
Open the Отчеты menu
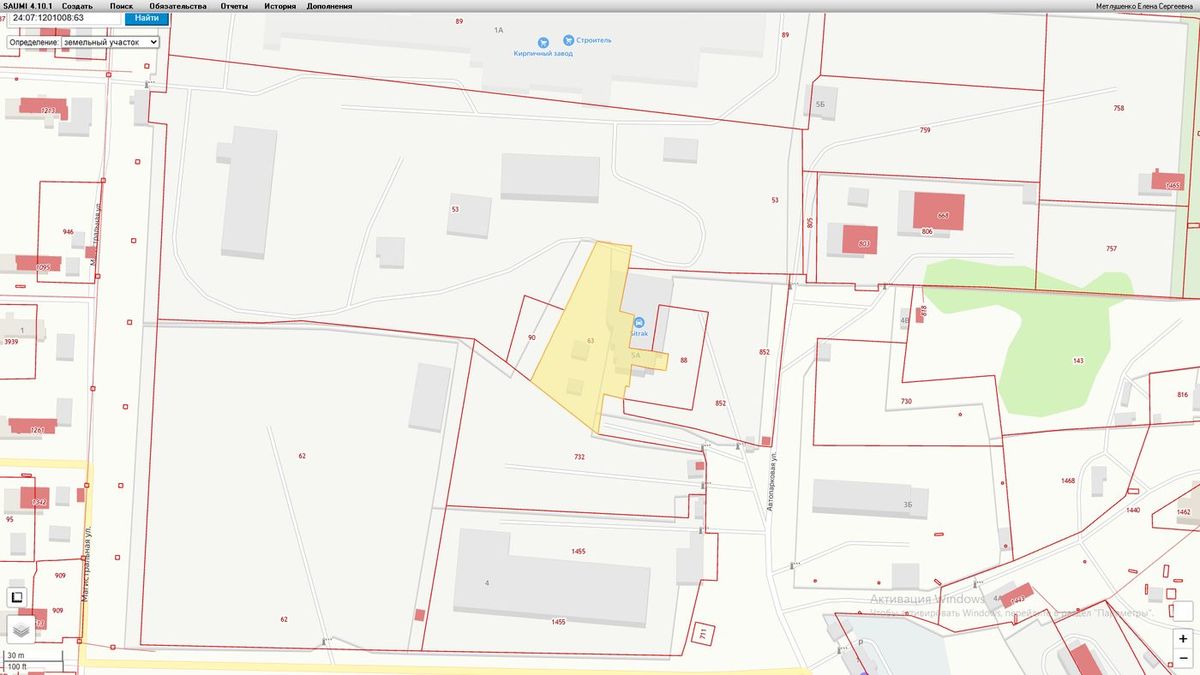point(235,6)
